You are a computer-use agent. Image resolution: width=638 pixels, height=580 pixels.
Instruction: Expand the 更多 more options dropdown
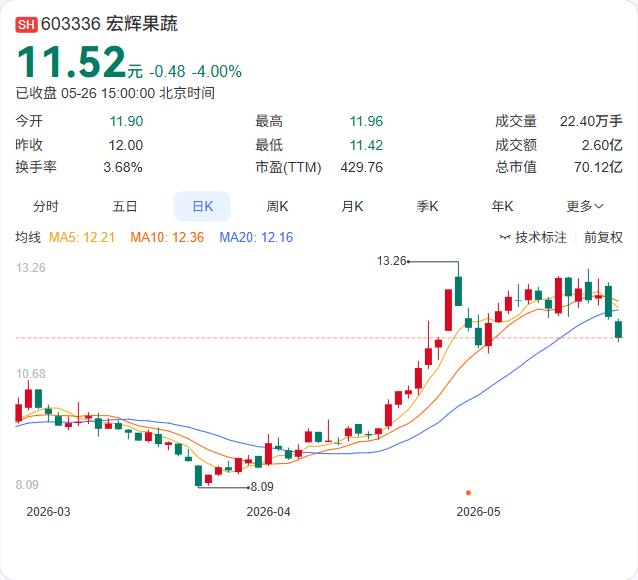pos(585,206)
